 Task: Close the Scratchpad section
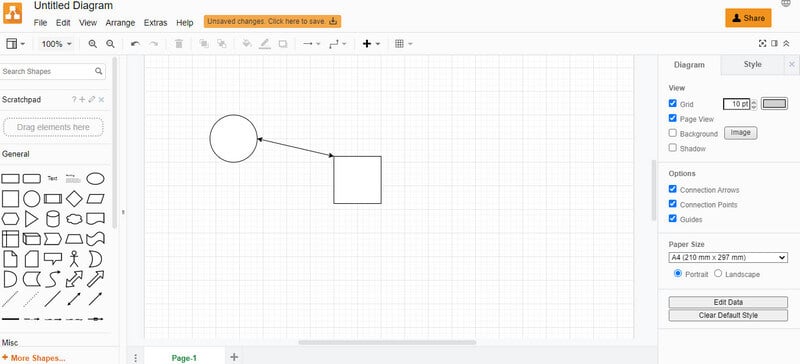pos(101,100)
